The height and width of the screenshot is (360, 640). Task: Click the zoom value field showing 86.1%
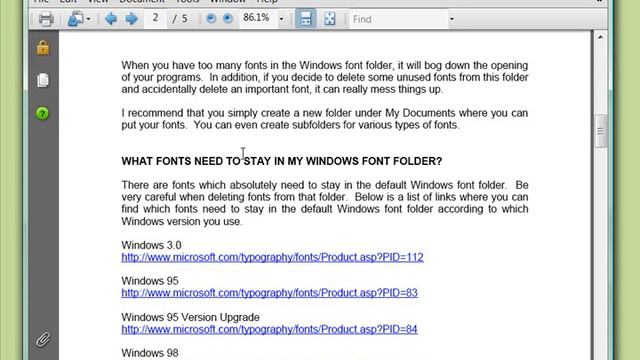257,18
